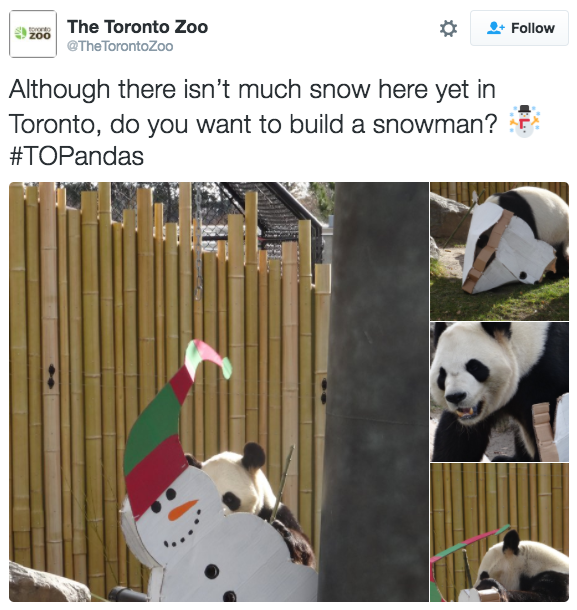
Task: Open the @TheTorontoZoo handle link
Action: 120,46
